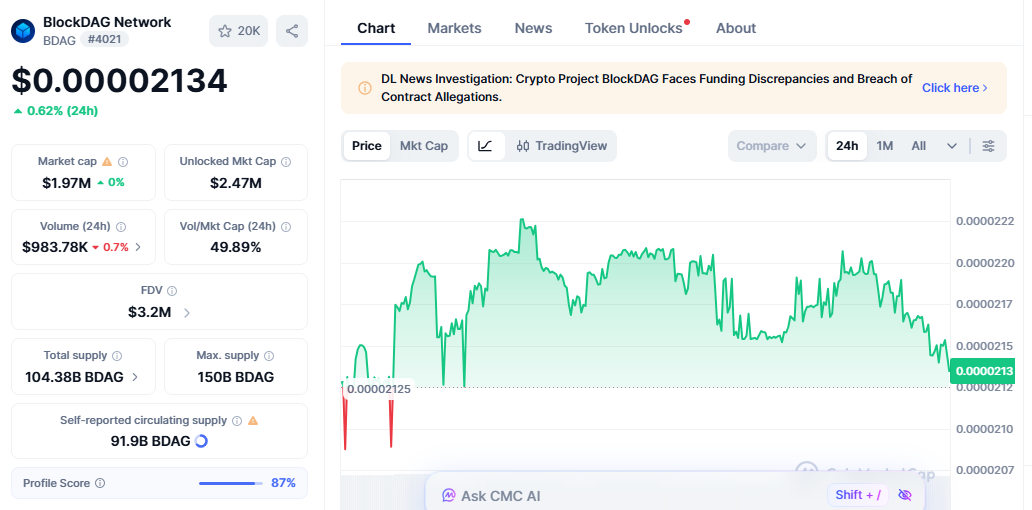Open Market cap info icon
Viewport: 1032px width, 510px height.
pyautogui.click(x=123, y=161)
